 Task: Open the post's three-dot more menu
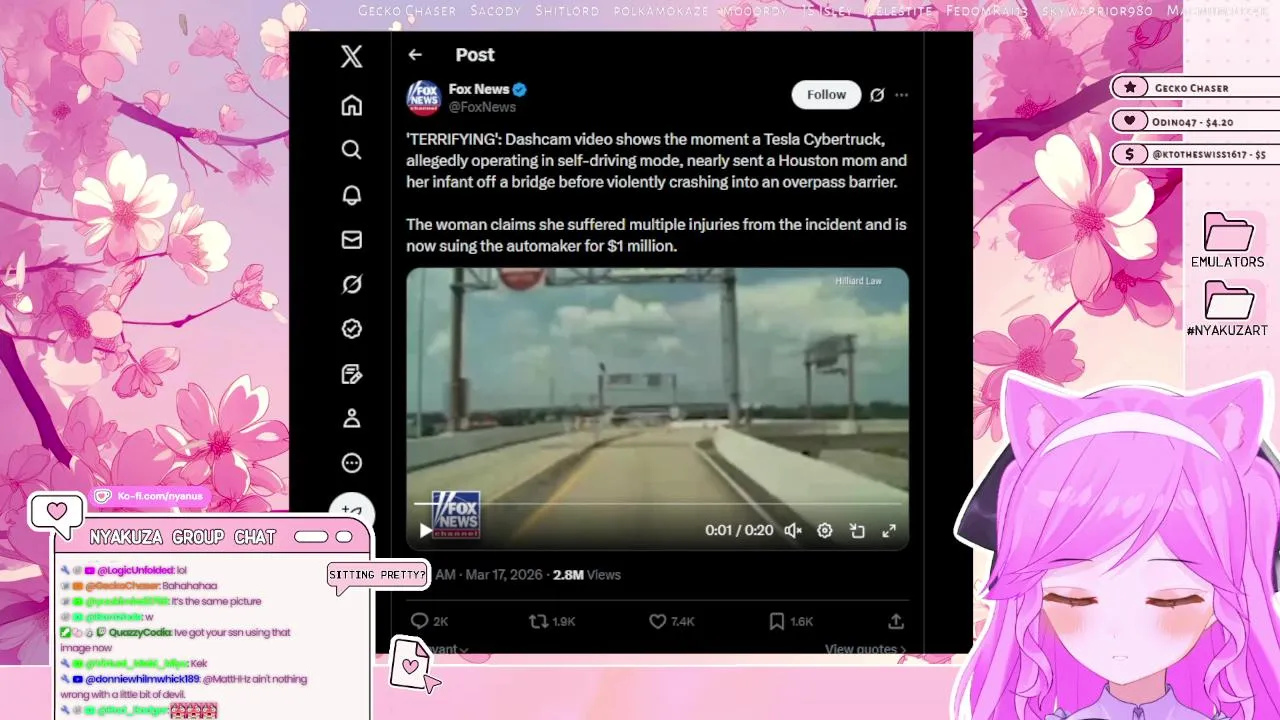(902, 95)
